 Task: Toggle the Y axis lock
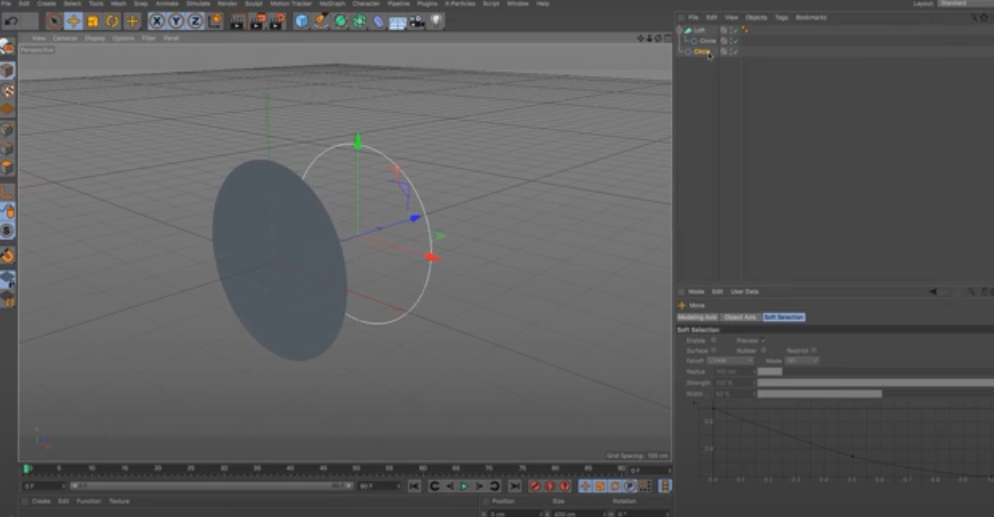click(x=176, y=22)
